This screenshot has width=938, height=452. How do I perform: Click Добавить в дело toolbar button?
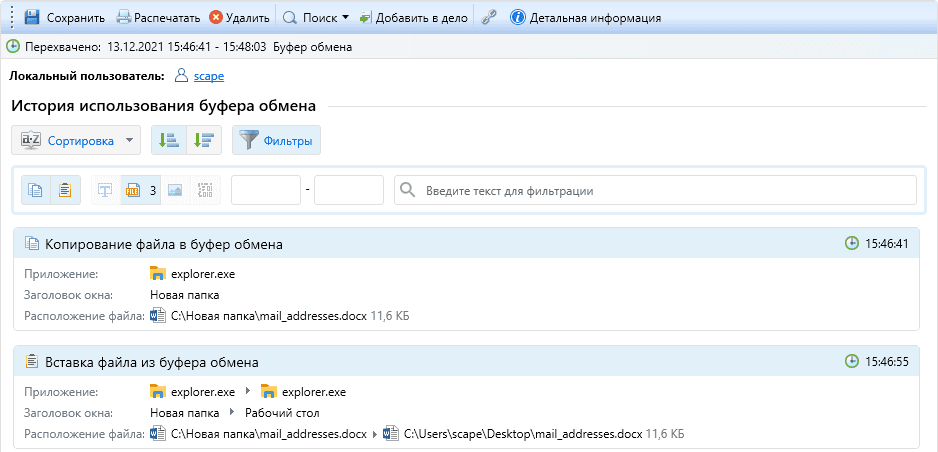tap(413, 18)
